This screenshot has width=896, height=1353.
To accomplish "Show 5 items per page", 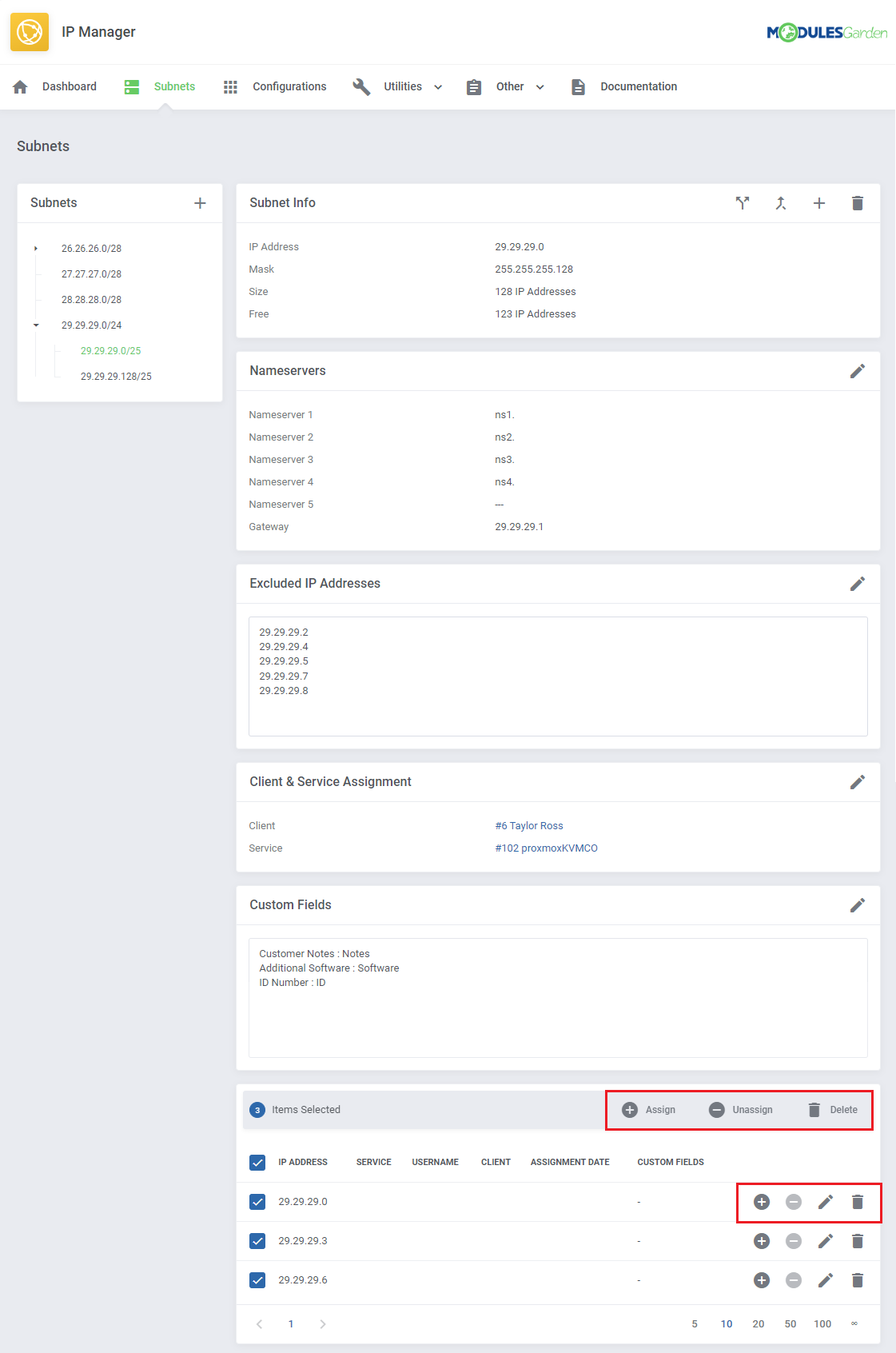I will [x=695, y=1324].
